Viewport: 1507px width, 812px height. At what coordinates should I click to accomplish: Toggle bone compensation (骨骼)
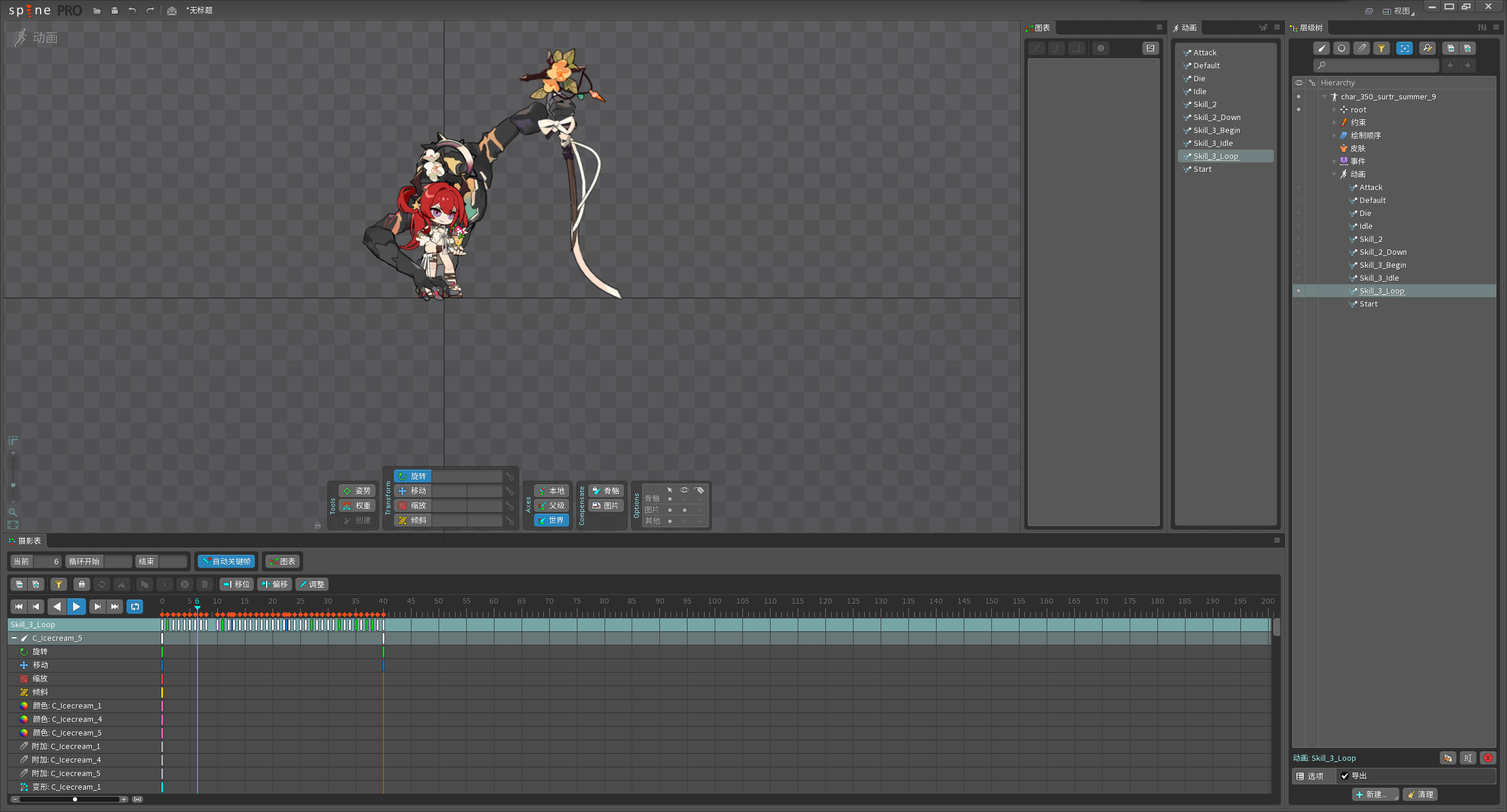(606, 491)
